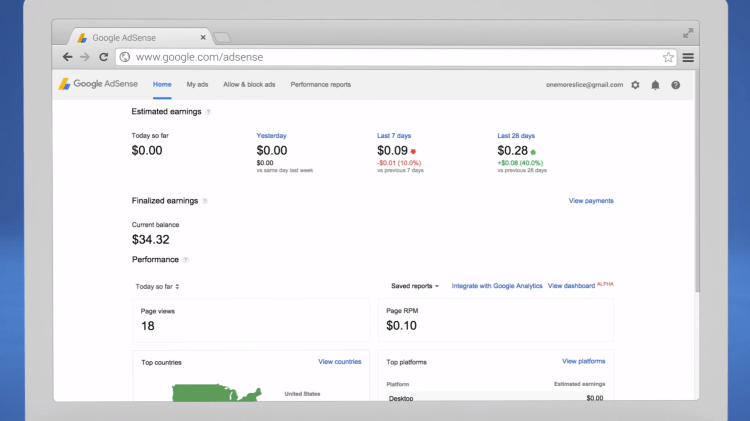Click the $34.32 current balance
The image size is (750, 421).
pos(151,240)
